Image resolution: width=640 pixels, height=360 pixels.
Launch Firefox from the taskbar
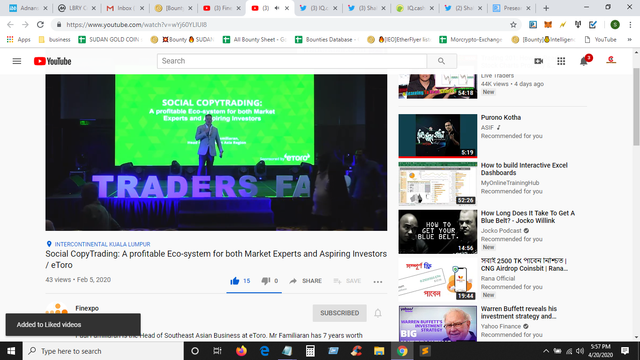pos(241,351)
